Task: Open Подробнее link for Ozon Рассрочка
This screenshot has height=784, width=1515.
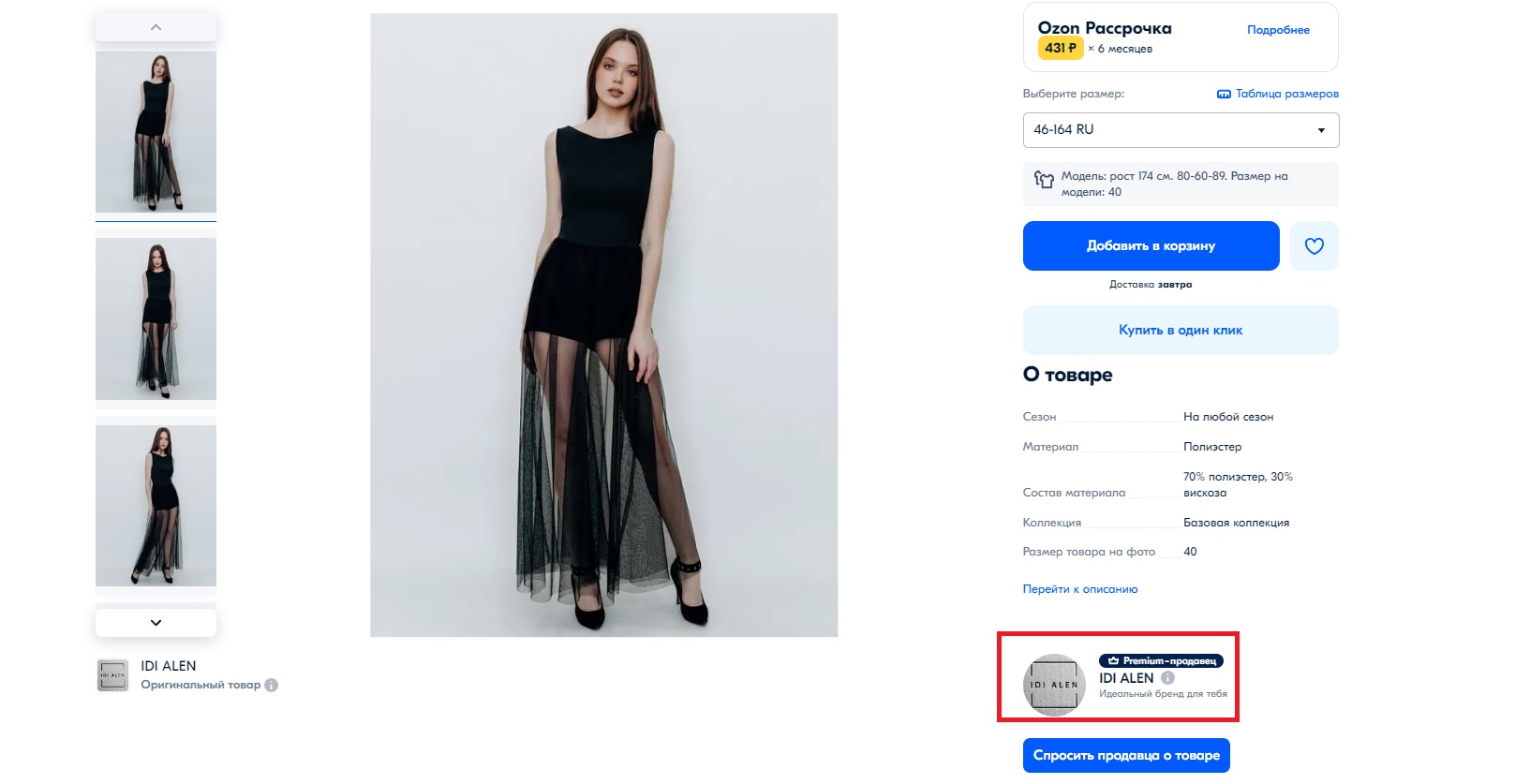Action: pos(1278,30)
